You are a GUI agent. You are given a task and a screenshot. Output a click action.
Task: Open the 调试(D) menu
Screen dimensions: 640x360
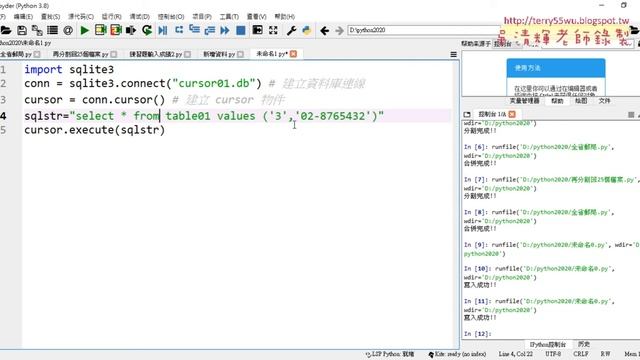coord(140,16)
